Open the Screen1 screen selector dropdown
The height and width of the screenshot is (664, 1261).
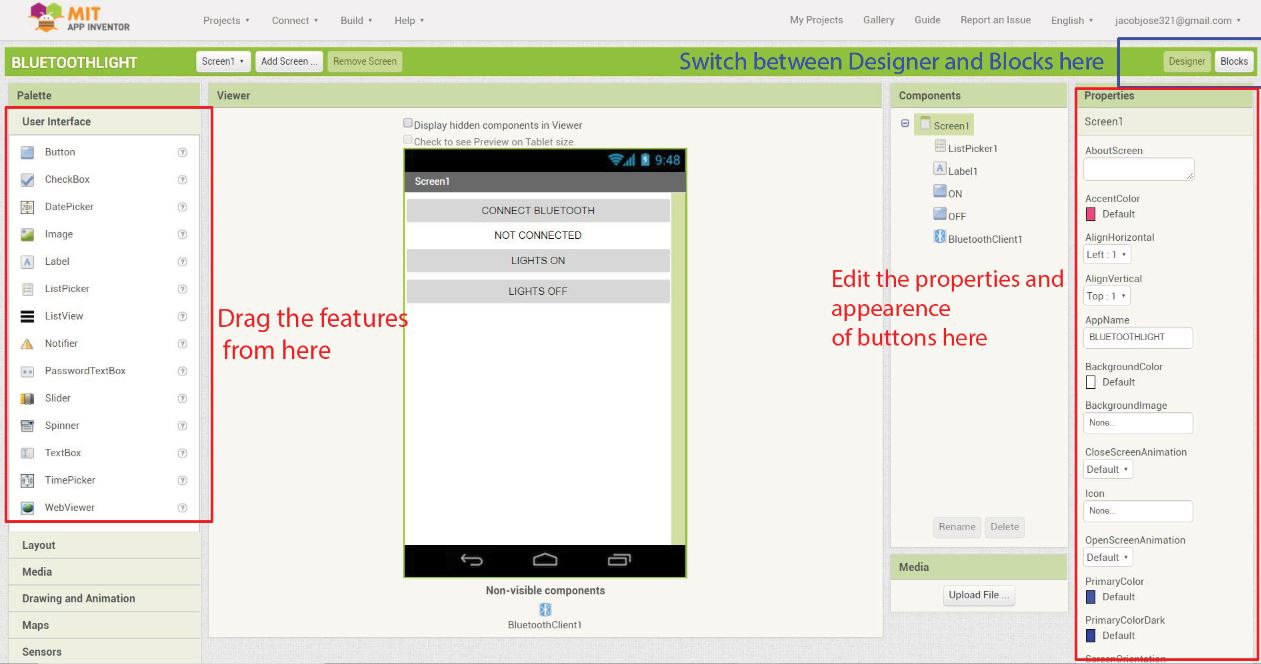[223, 61]
